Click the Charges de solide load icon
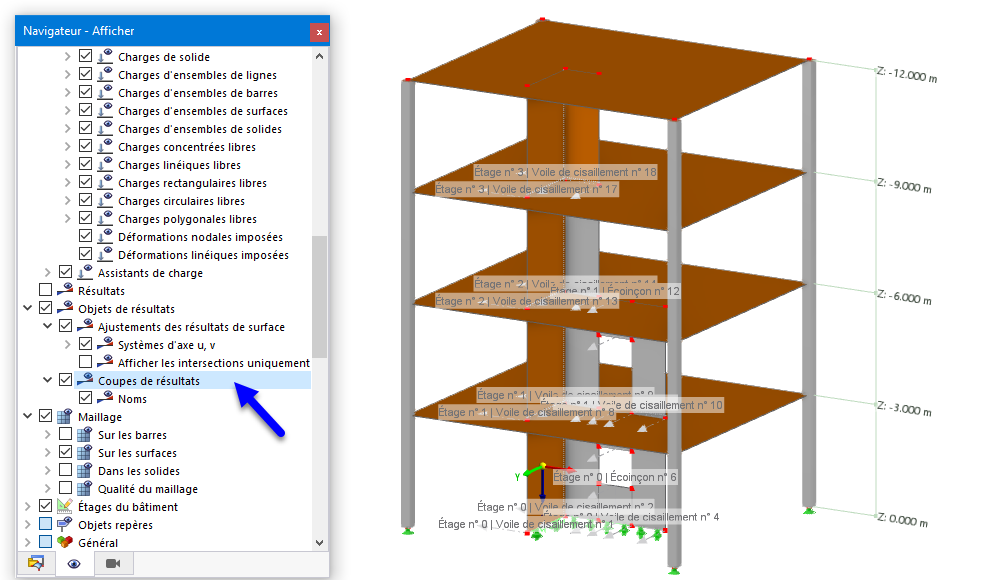Screen dimensions: 992x580 105,56
